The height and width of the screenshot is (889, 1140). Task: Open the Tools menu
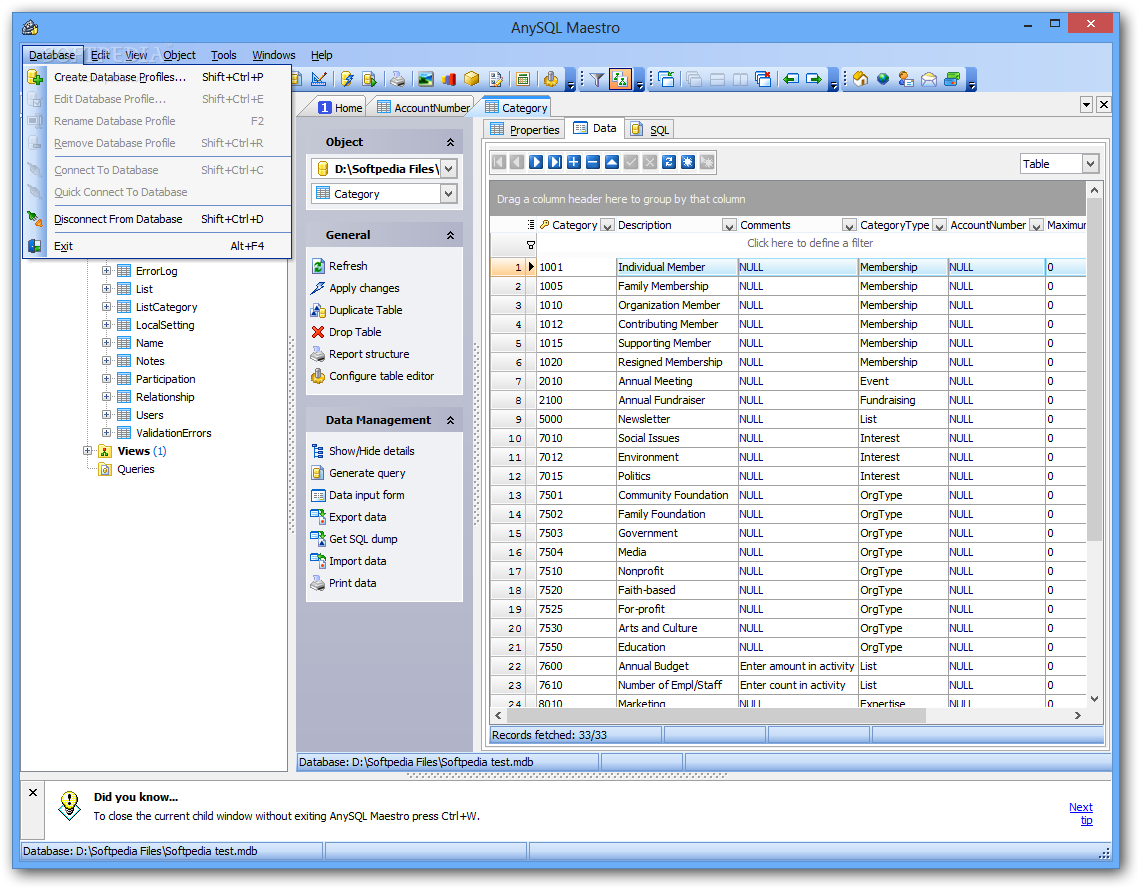[x=223, y=55]
